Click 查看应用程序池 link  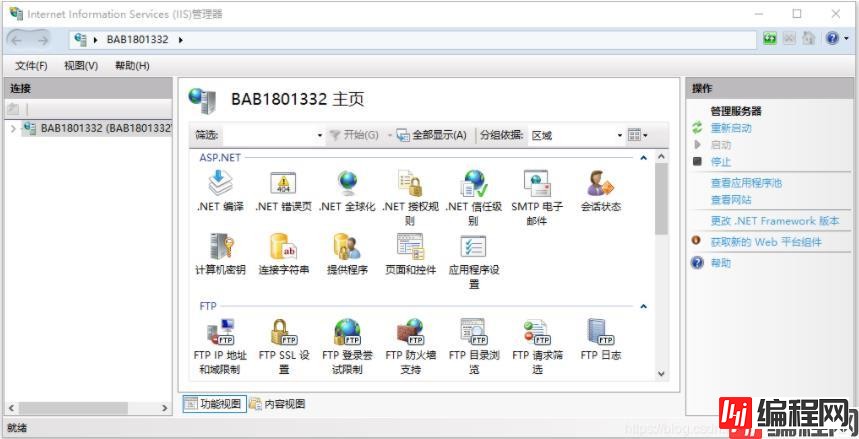pos(746,183)
